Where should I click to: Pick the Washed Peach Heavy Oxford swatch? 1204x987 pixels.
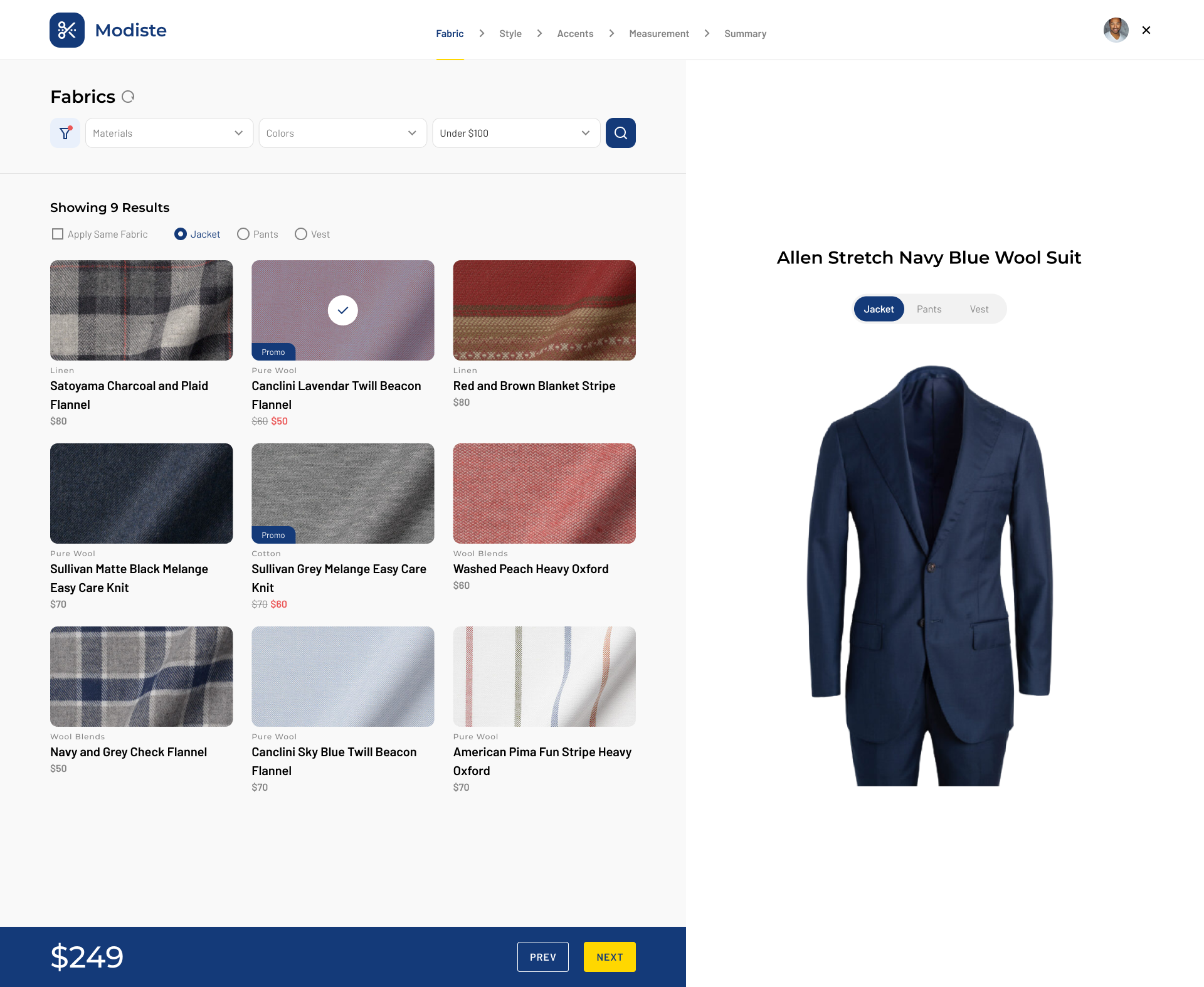(x=544, y=493)
